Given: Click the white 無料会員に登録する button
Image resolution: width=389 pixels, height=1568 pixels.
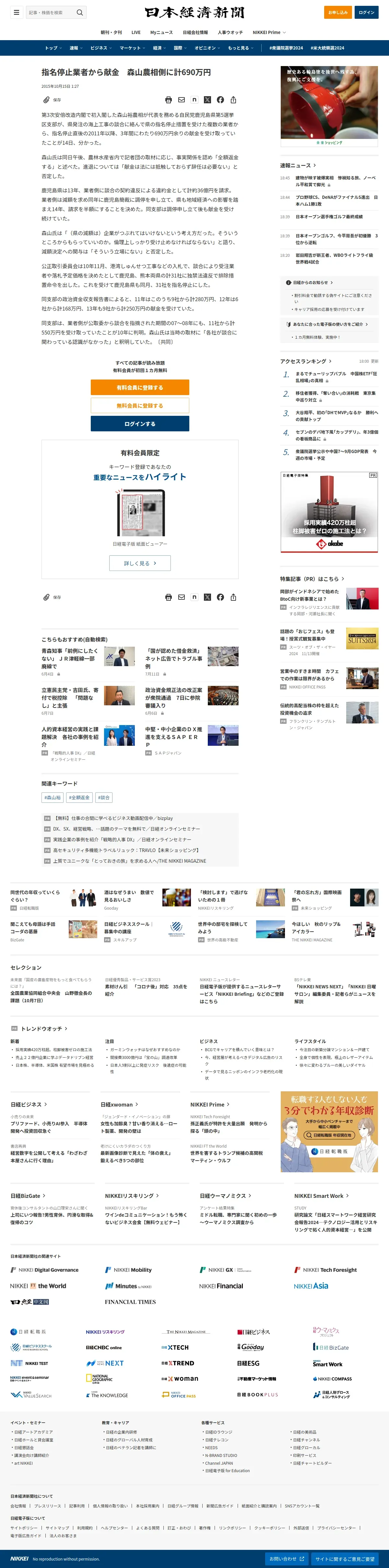Looking at the screenshot, I should tap(140, 405).
